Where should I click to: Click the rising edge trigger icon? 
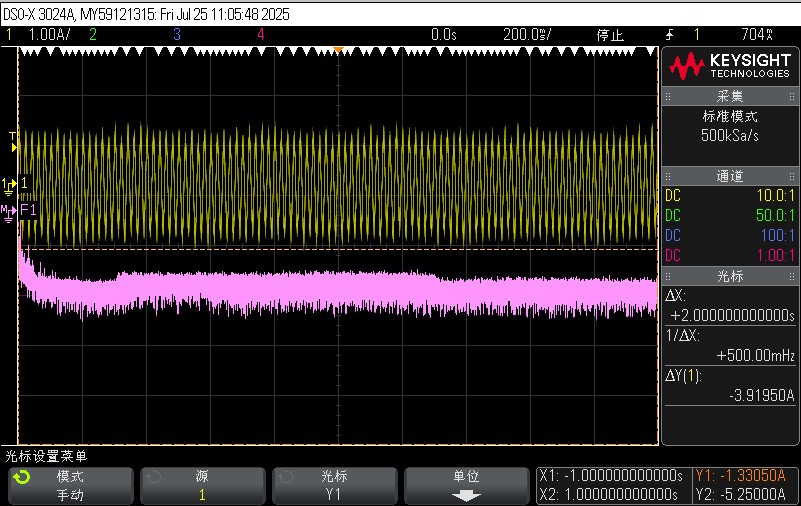click(x=669, y=34)
